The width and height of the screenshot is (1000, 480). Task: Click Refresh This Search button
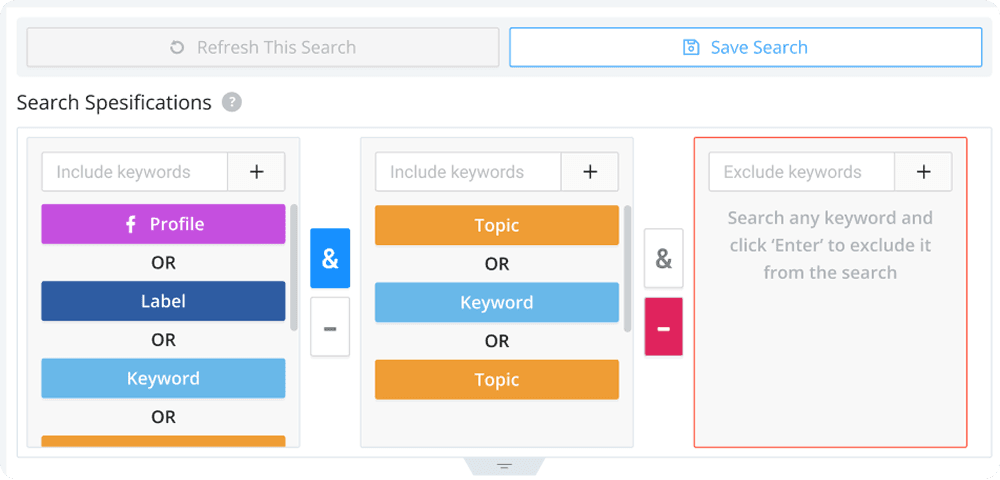[263, 47]
